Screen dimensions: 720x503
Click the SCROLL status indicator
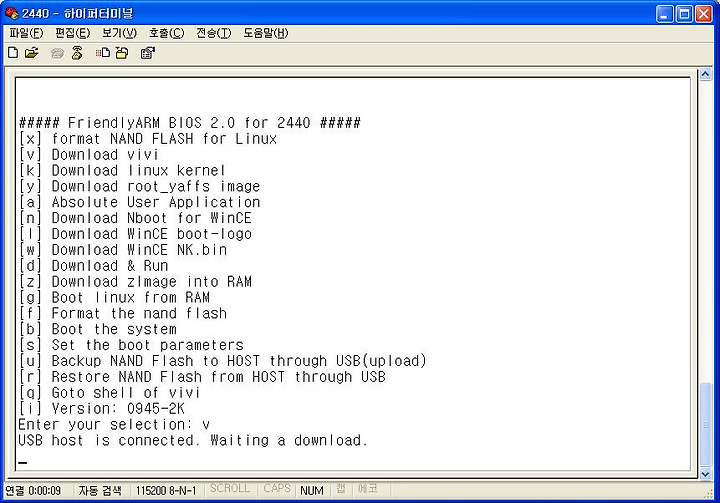tap(230, 488)
